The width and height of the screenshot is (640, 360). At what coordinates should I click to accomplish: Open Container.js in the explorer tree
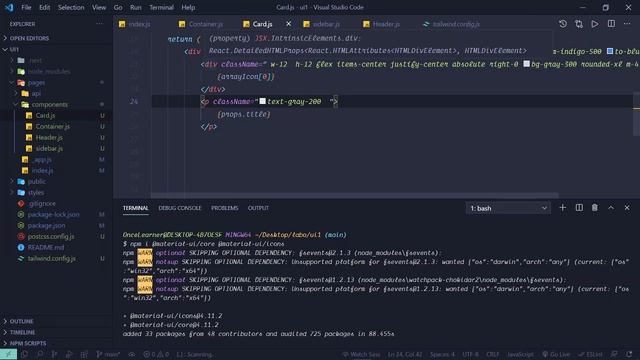coord(52,127)
